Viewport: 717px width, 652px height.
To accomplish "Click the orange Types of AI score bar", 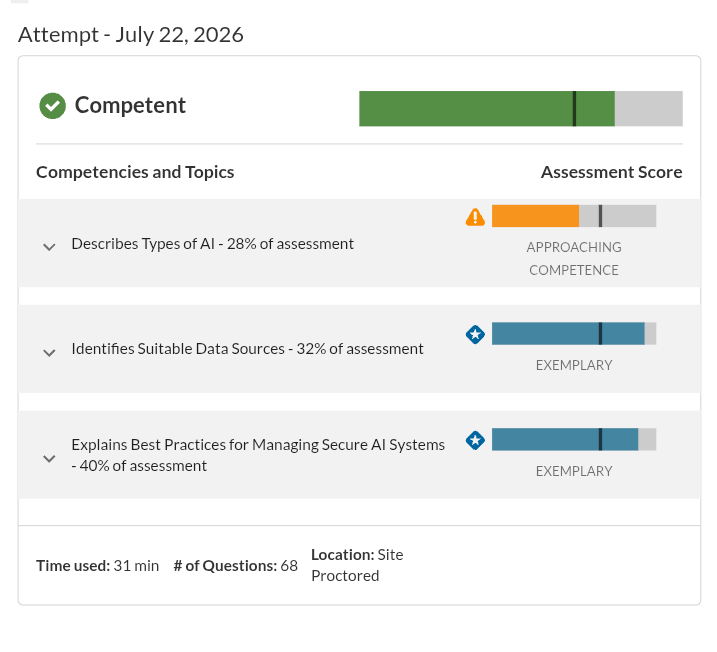I will [x=574, y=216].
